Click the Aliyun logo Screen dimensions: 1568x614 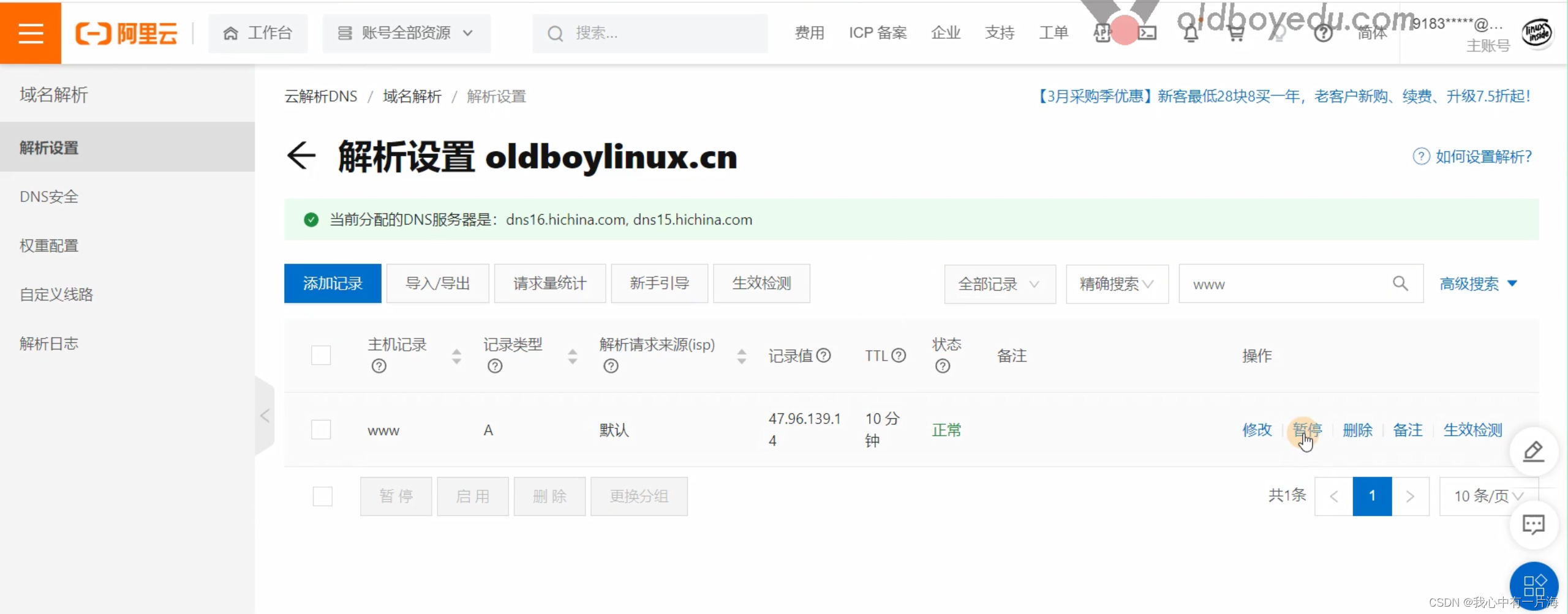tap(126, 33)
